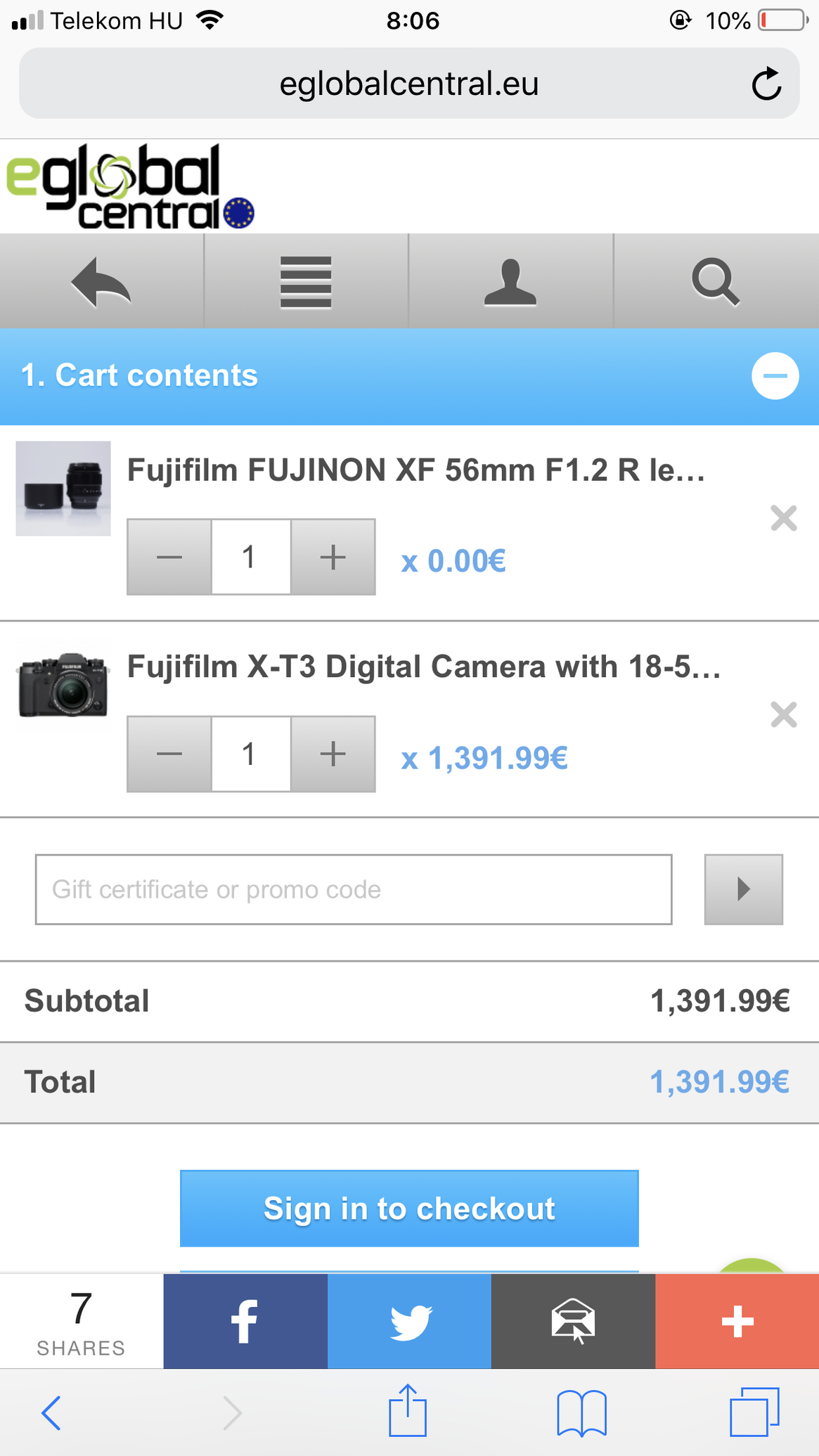The height and width of the screenshot is (1456, 819).
Task: Tap the back arrow navigation icon
Action: click(x=101, y=282)
